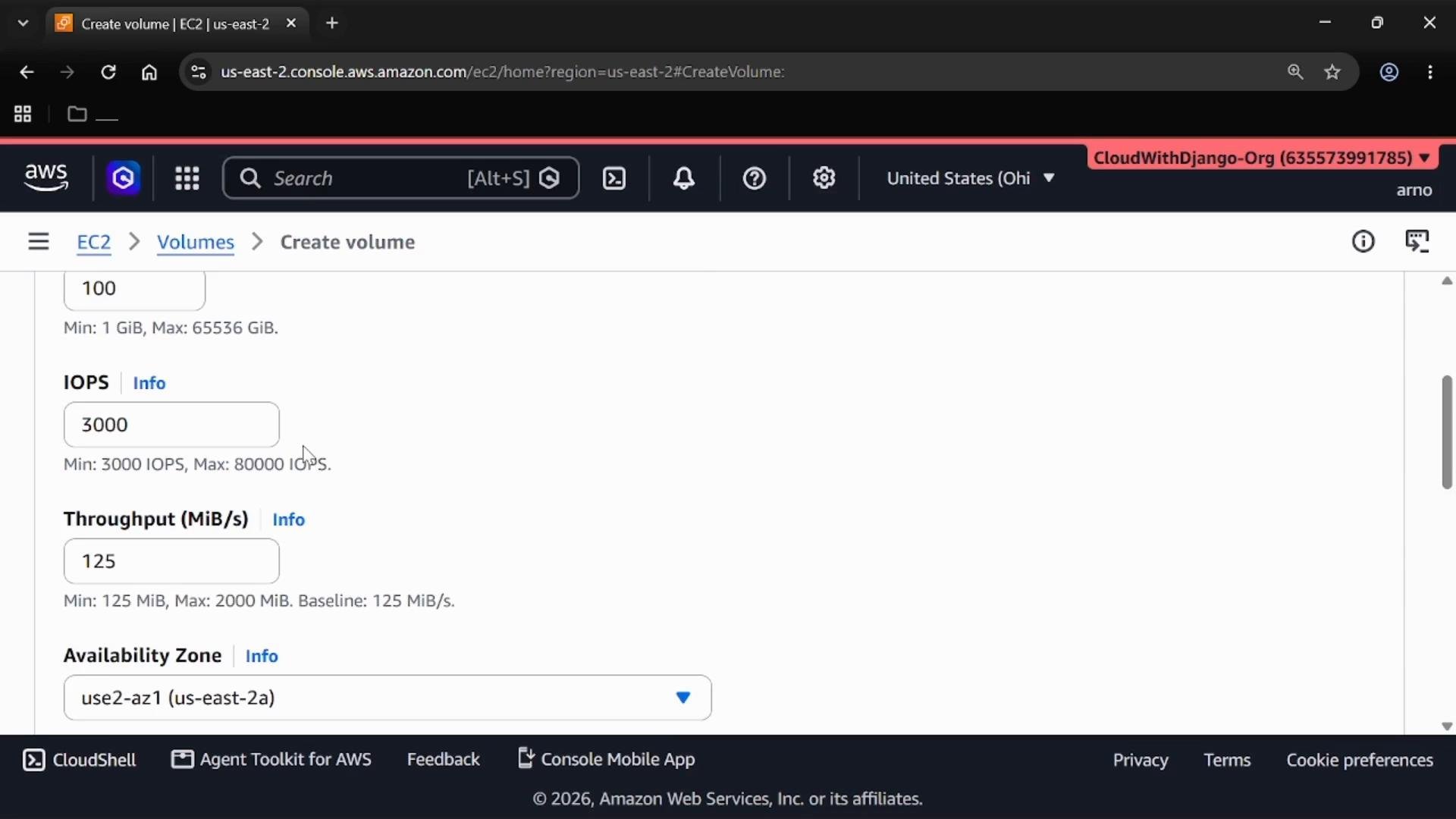Open the help question mark menu
Viewport: 1456px width, 819px height.
754,178
